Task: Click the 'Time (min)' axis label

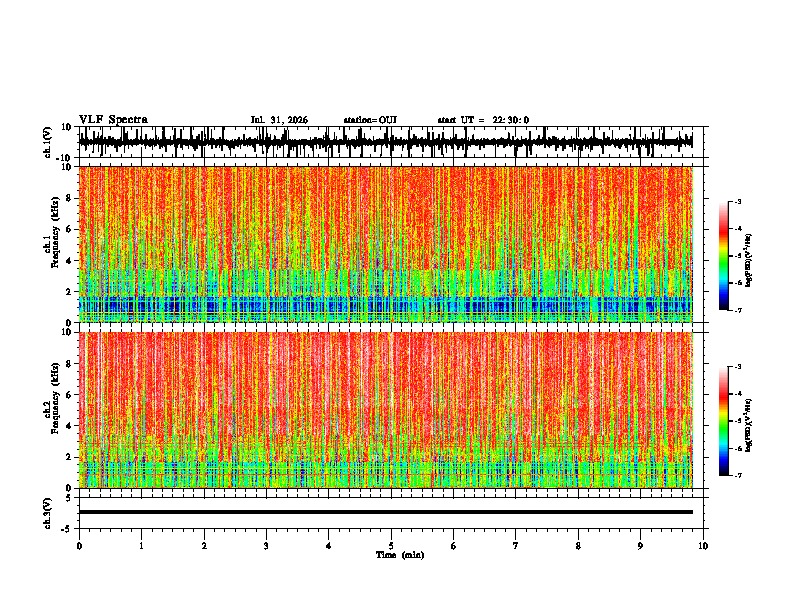Action: tap(400, 555)
